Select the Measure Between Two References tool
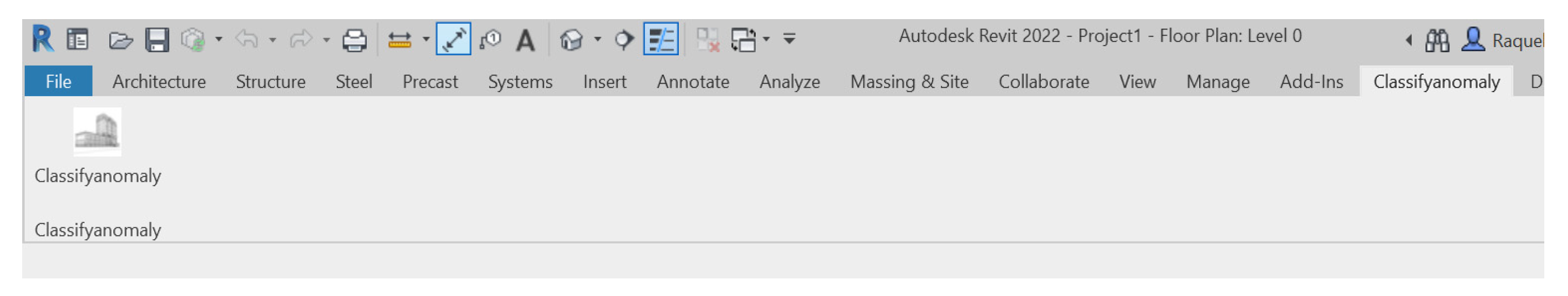Screen dimensions: 1568x296 (399, 40)
